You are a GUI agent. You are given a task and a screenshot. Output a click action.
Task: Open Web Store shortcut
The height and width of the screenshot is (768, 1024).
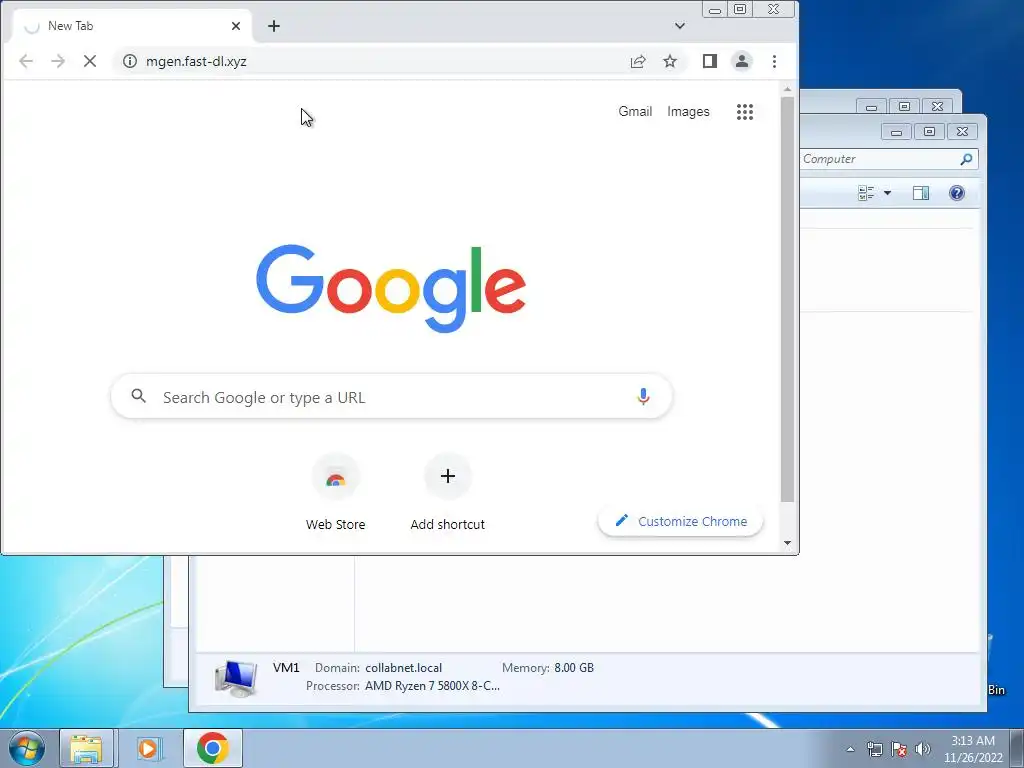336,491
